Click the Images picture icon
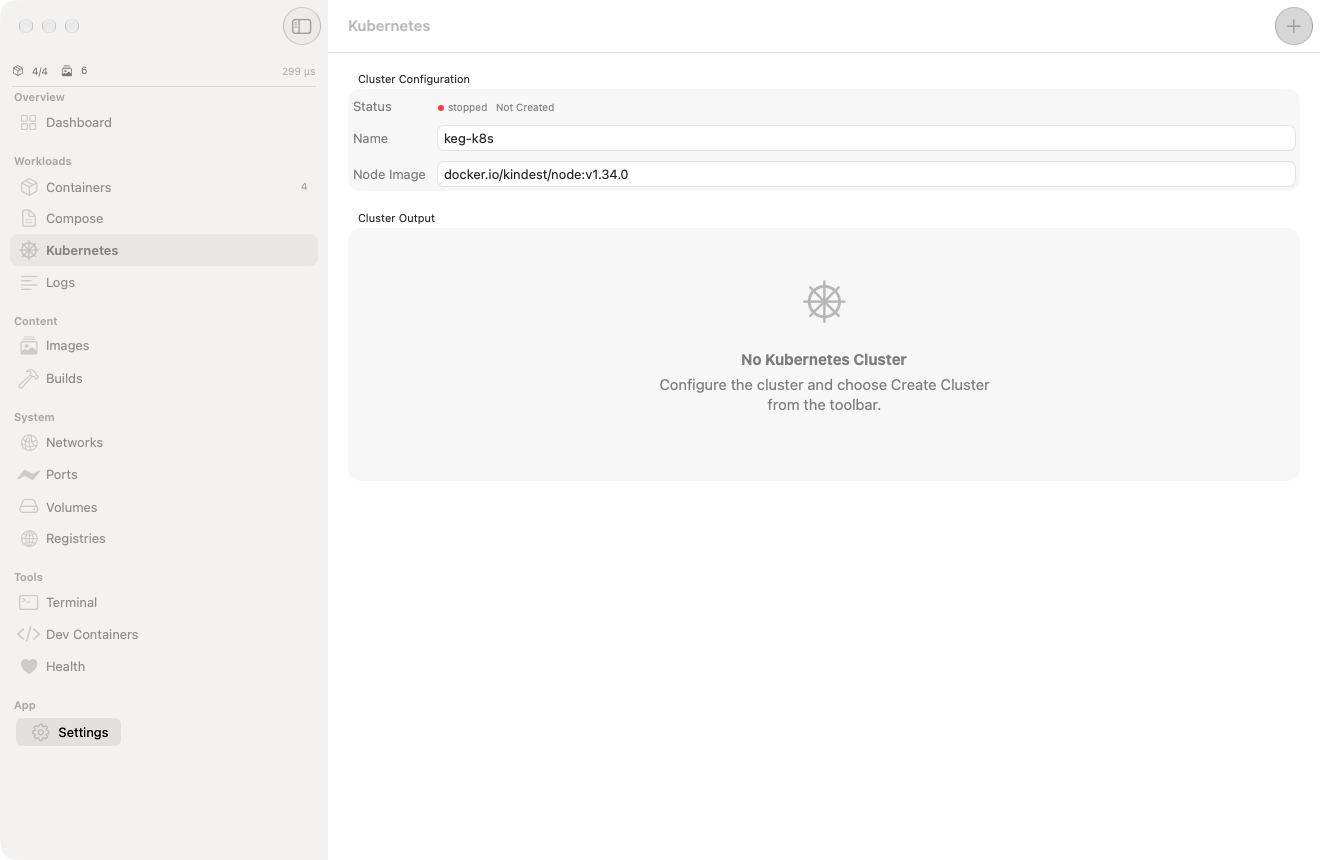1320x860 pixels. coord(29,345)
